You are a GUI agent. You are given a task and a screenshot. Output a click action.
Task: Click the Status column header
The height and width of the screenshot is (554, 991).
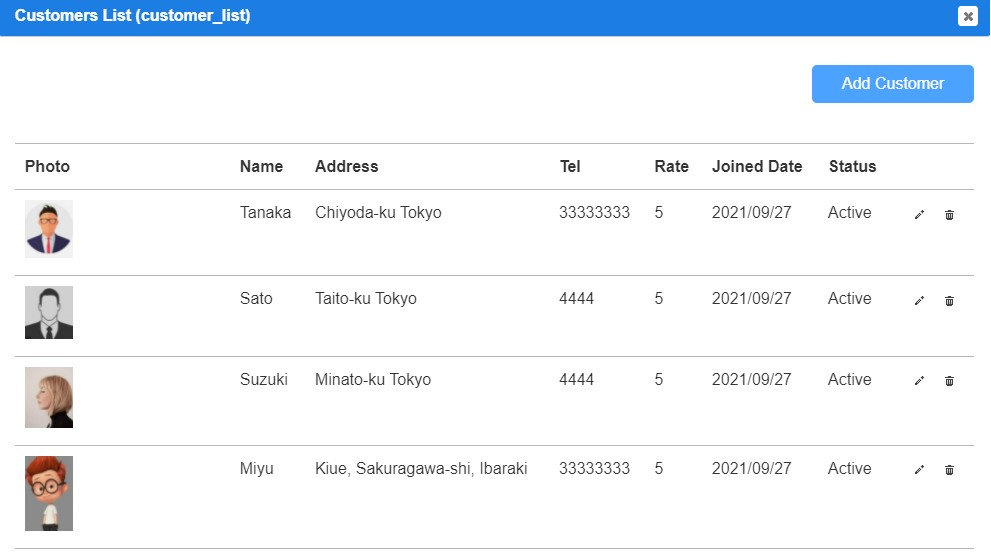click(853, 166)
